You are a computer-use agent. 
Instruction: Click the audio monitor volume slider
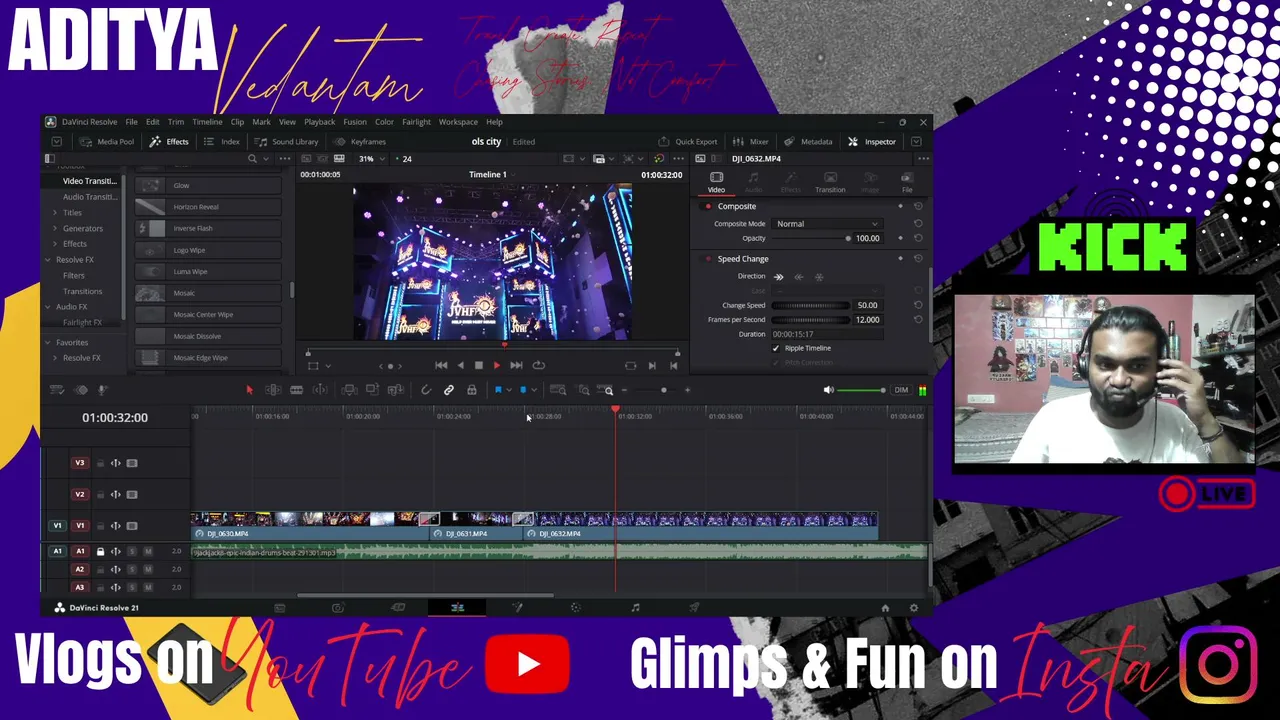click(861, 390)
